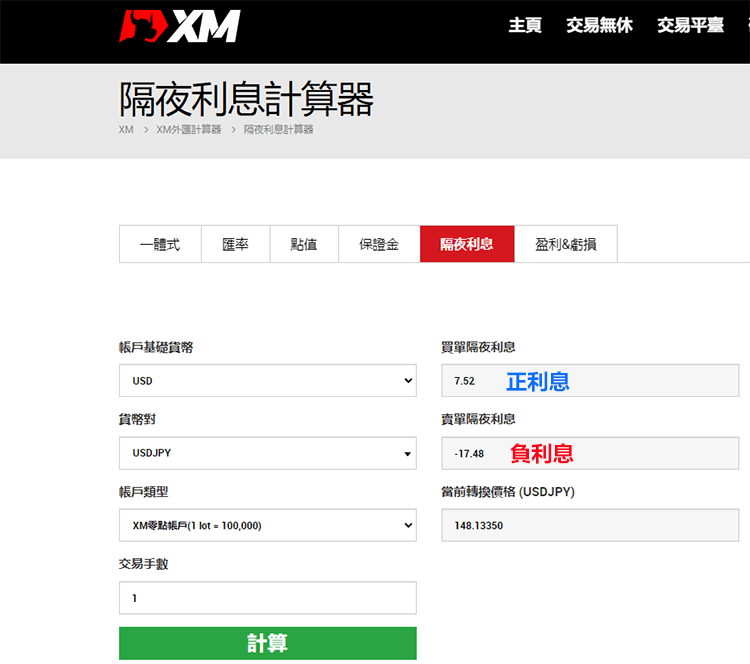Go to XM breadcrumb link
This screenshot has height=664, width=750.
tap(126, 130)
